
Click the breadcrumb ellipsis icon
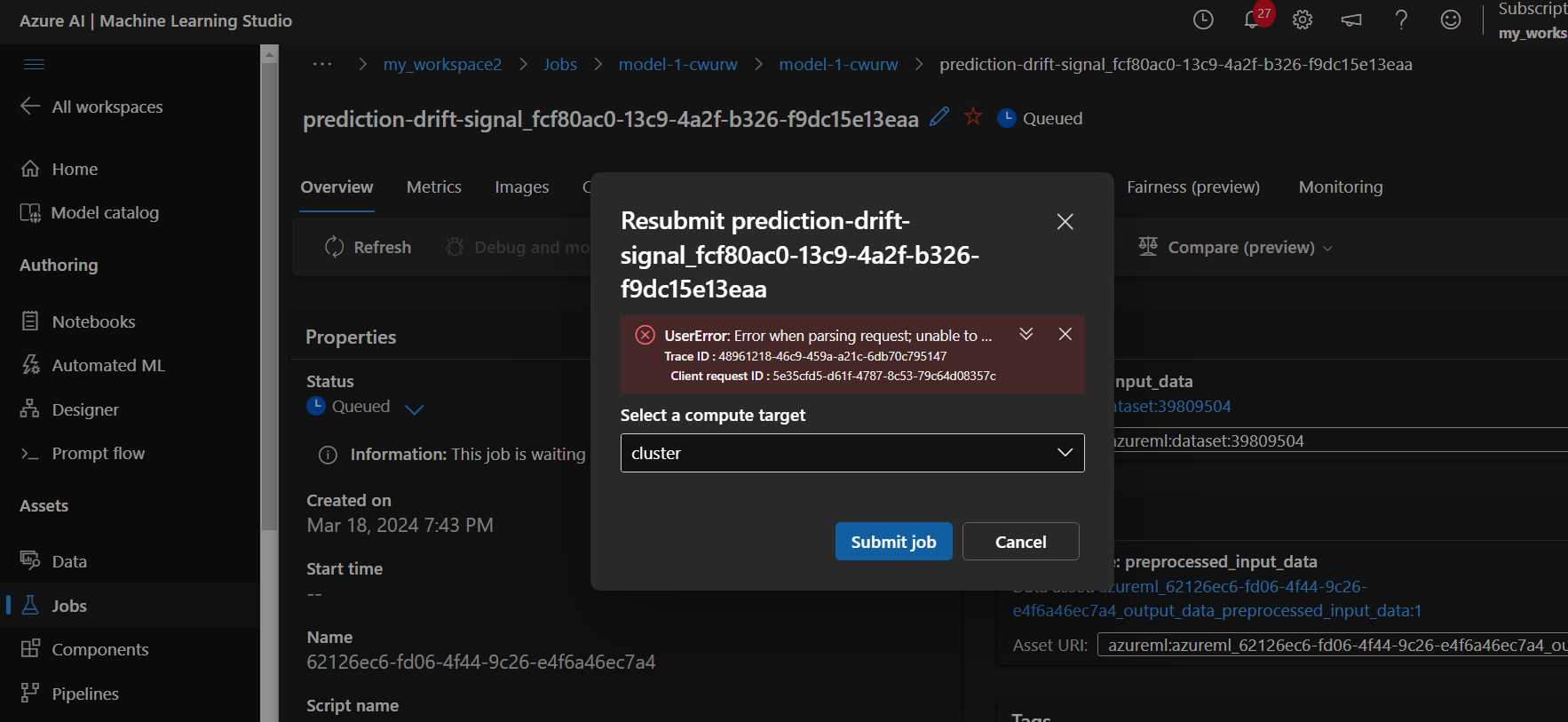322,64
